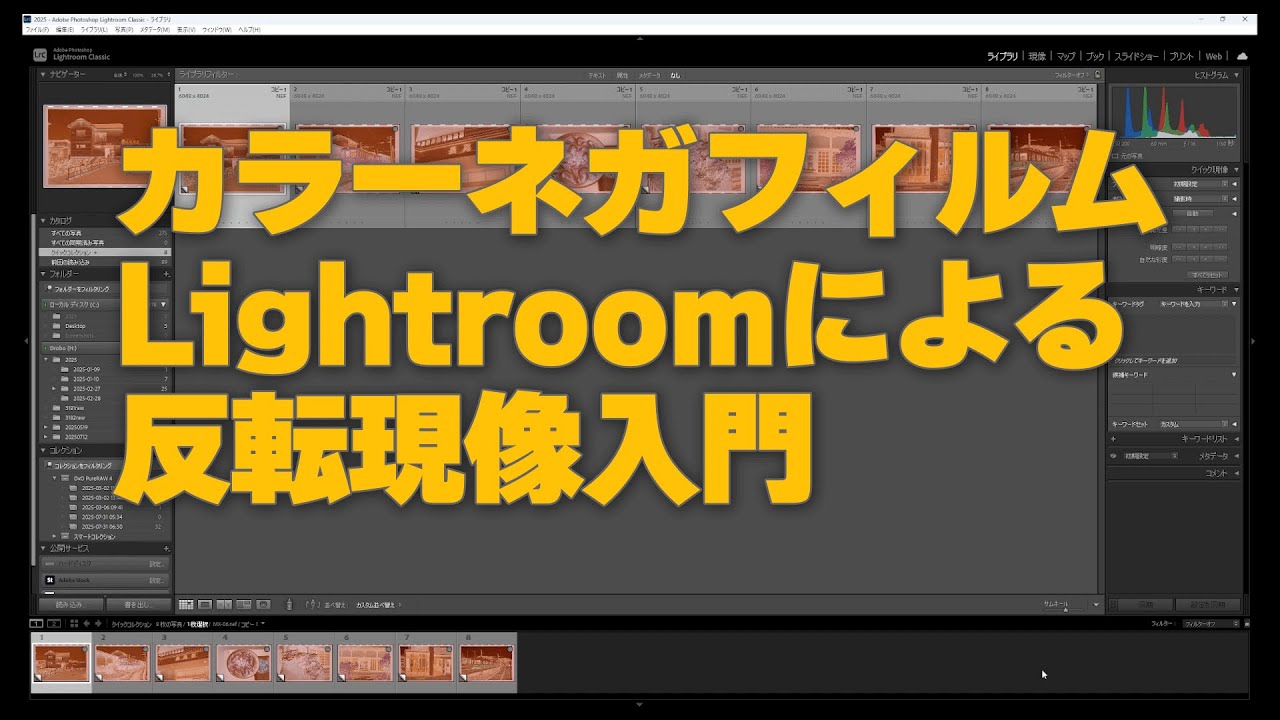Viewport: 1280px width, 720px height.
Task: Go forward to next source arrow
Action: click(x=99, y=623)
